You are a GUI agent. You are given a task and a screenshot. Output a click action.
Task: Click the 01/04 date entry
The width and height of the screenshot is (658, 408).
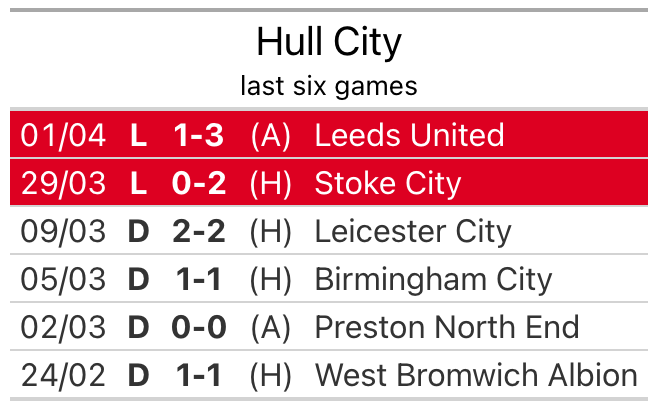click(63, 136)
